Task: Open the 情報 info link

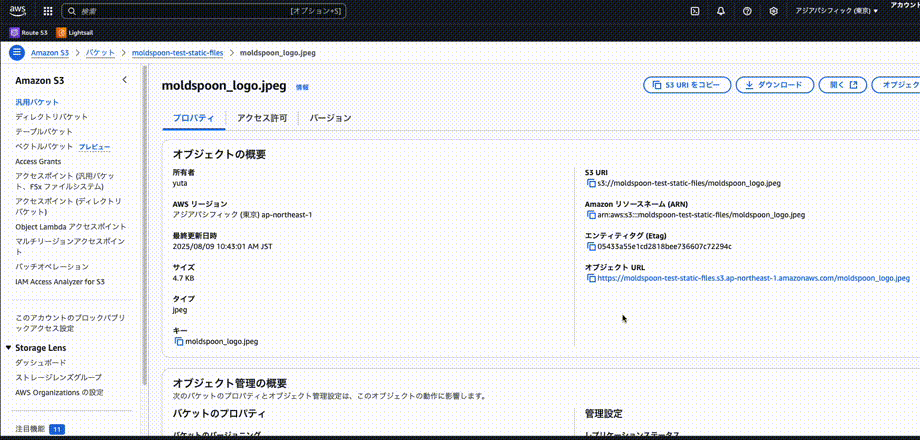Action: pos(302,87)
